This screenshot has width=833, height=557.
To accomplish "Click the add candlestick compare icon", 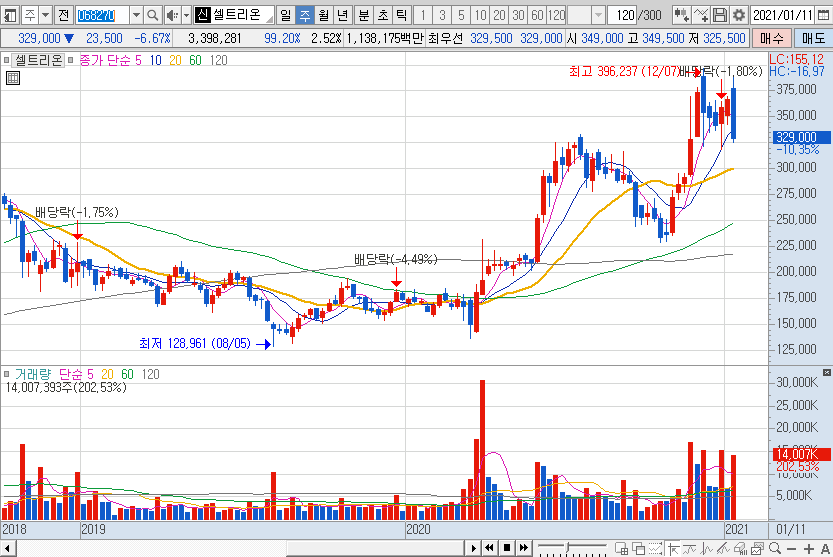I will tap(682, 15).
